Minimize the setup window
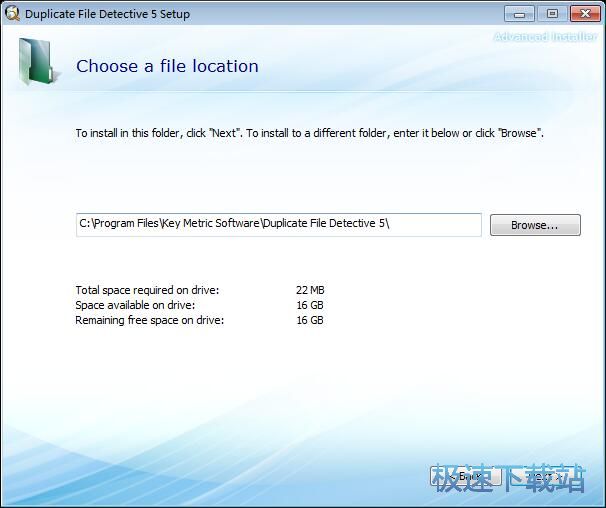606x508 pixels. pos(519,14)
